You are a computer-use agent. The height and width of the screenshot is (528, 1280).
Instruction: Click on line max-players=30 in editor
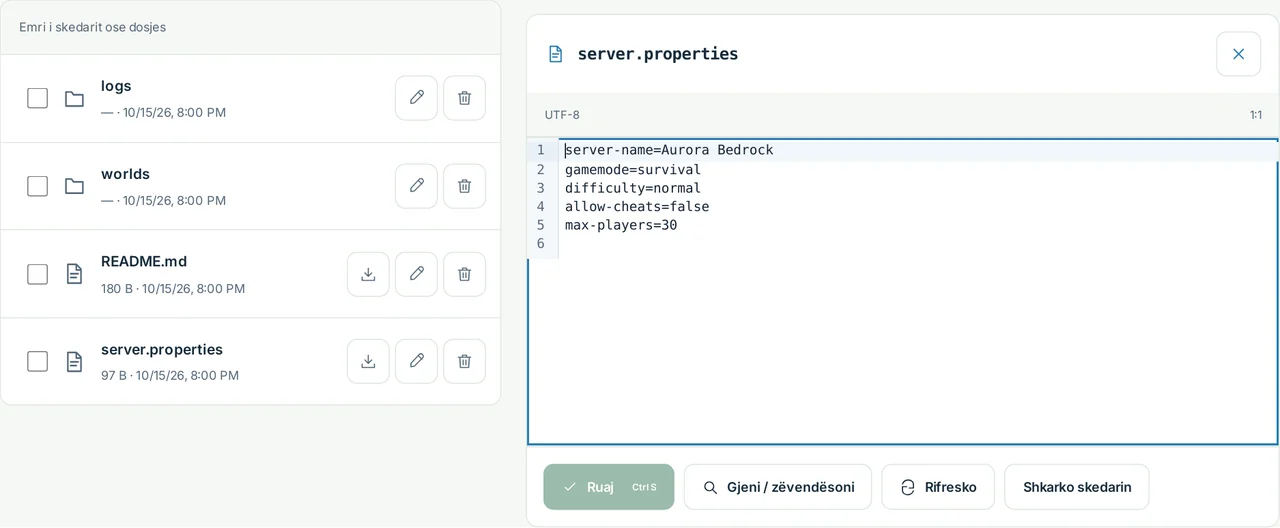pos(621,225)
